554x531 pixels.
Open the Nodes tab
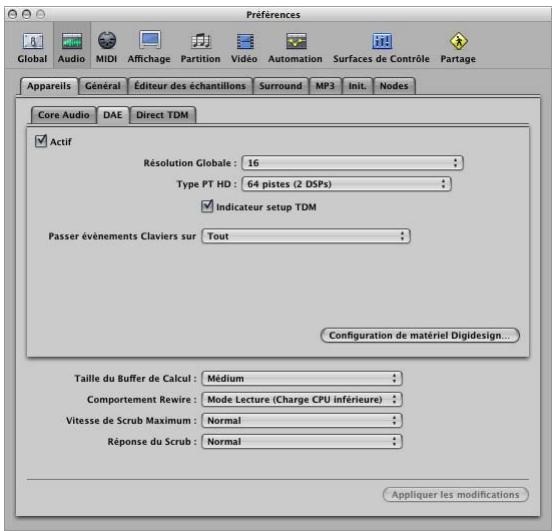(x=394, y=86)
